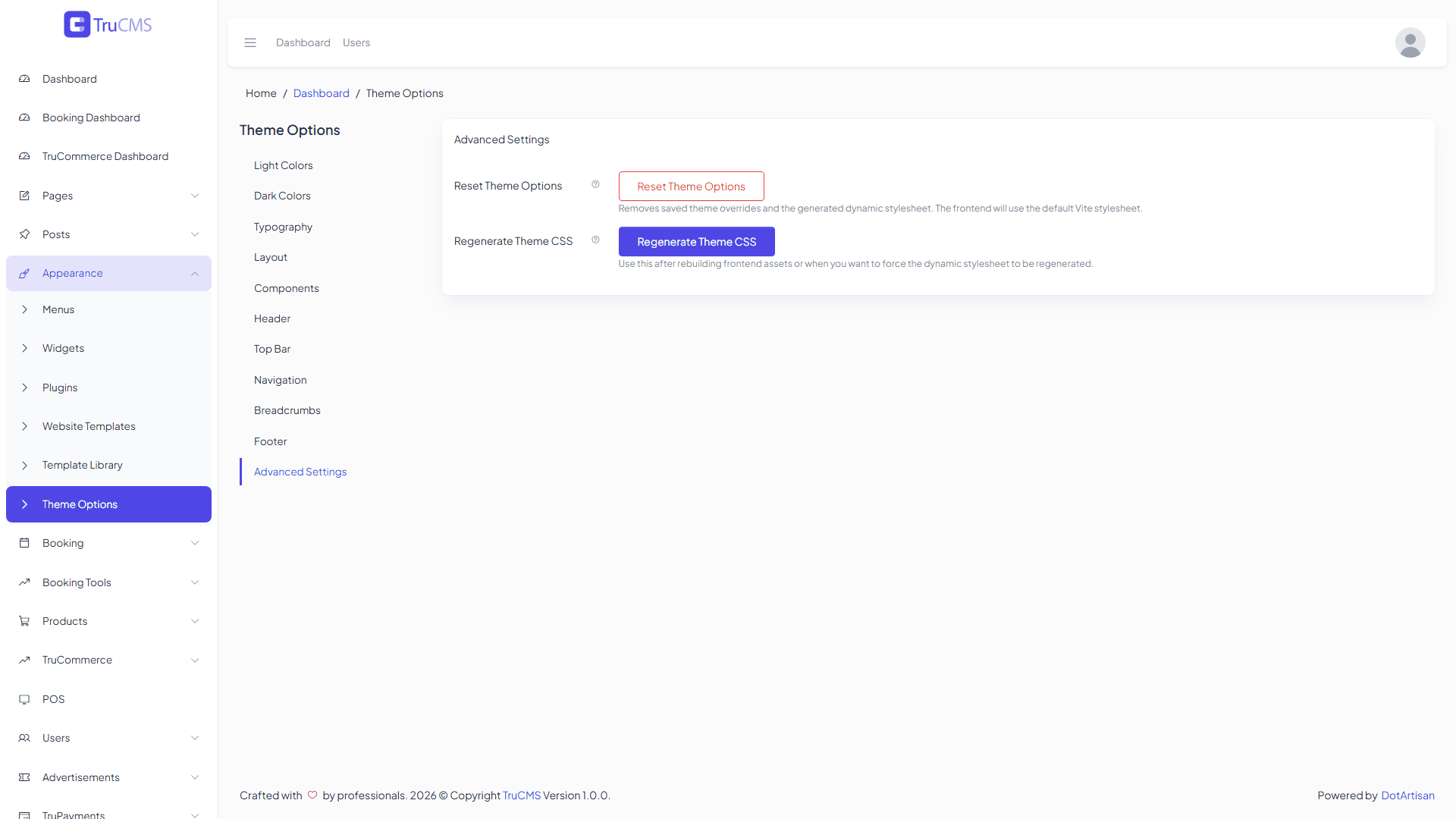Expand the Booking Tools chevron
Screen dimensions: 1456x819
point(195,582)
